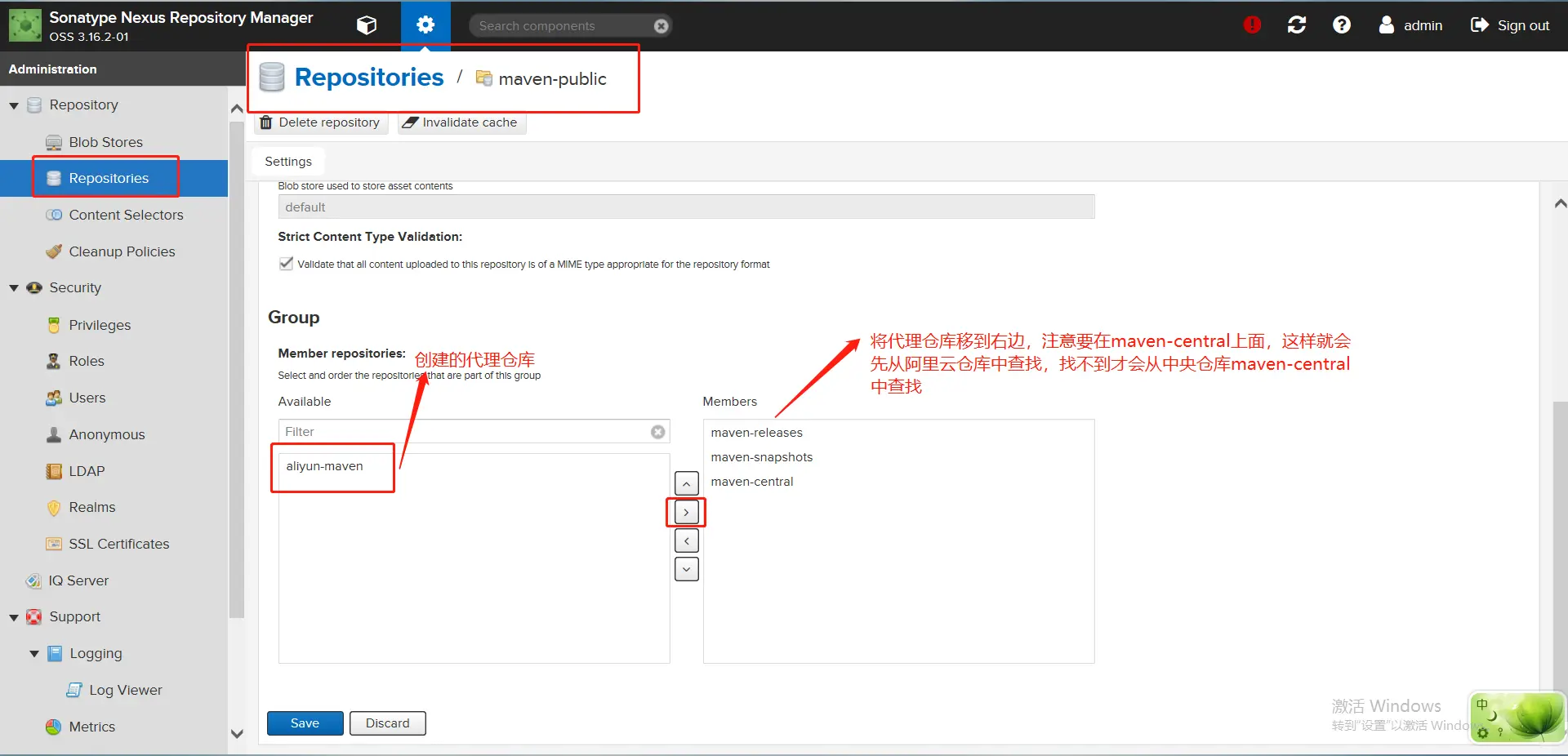Open Metrics under Support
The height and width of the screenshot is (756, 1568).
[92, 727]
